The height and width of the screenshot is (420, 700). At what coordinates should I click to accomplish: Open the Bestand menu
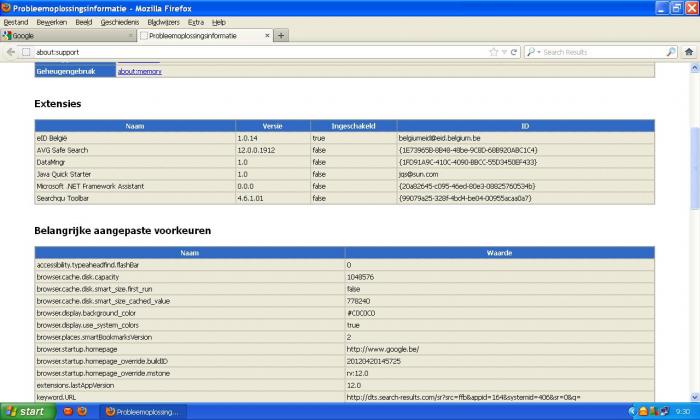pos(16,21)
